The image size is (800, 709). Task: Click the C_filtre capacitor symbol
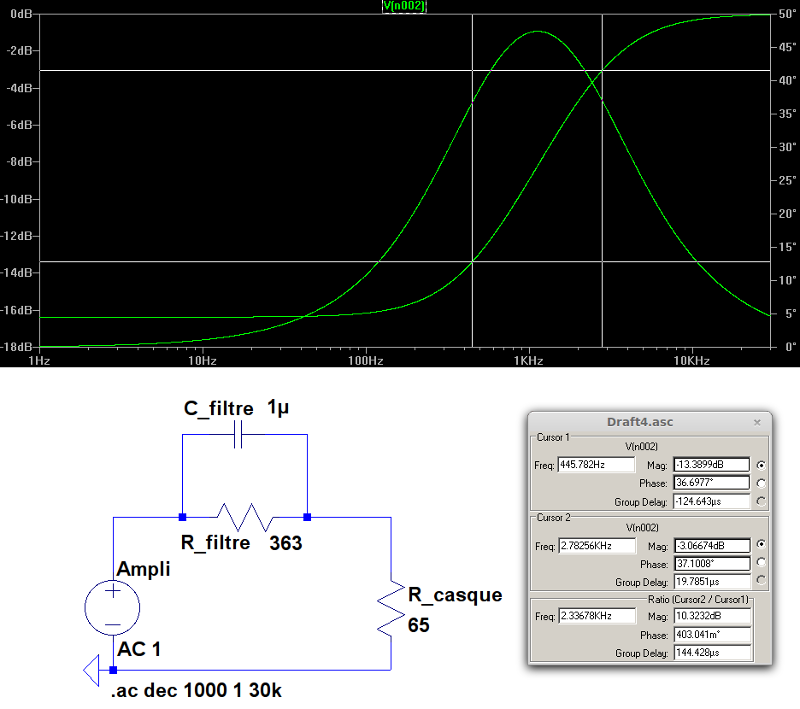[x=238, y=436]
